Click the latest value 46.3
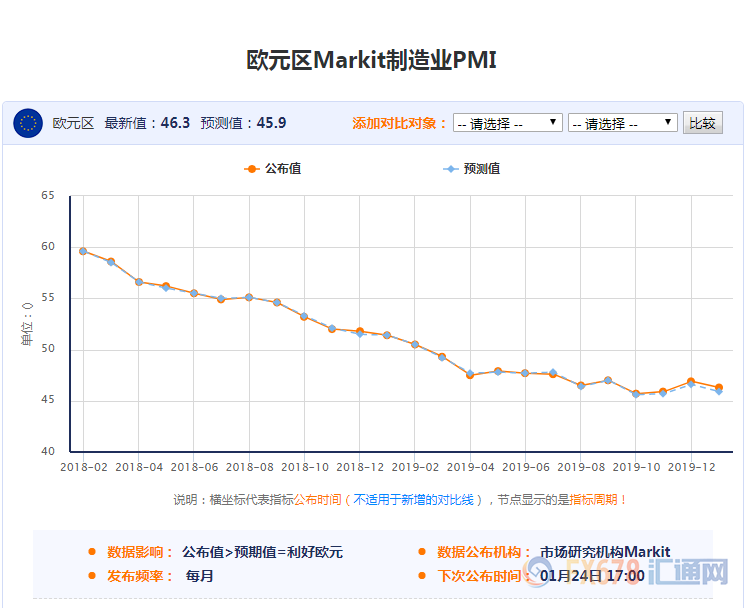 coord(175,123)
